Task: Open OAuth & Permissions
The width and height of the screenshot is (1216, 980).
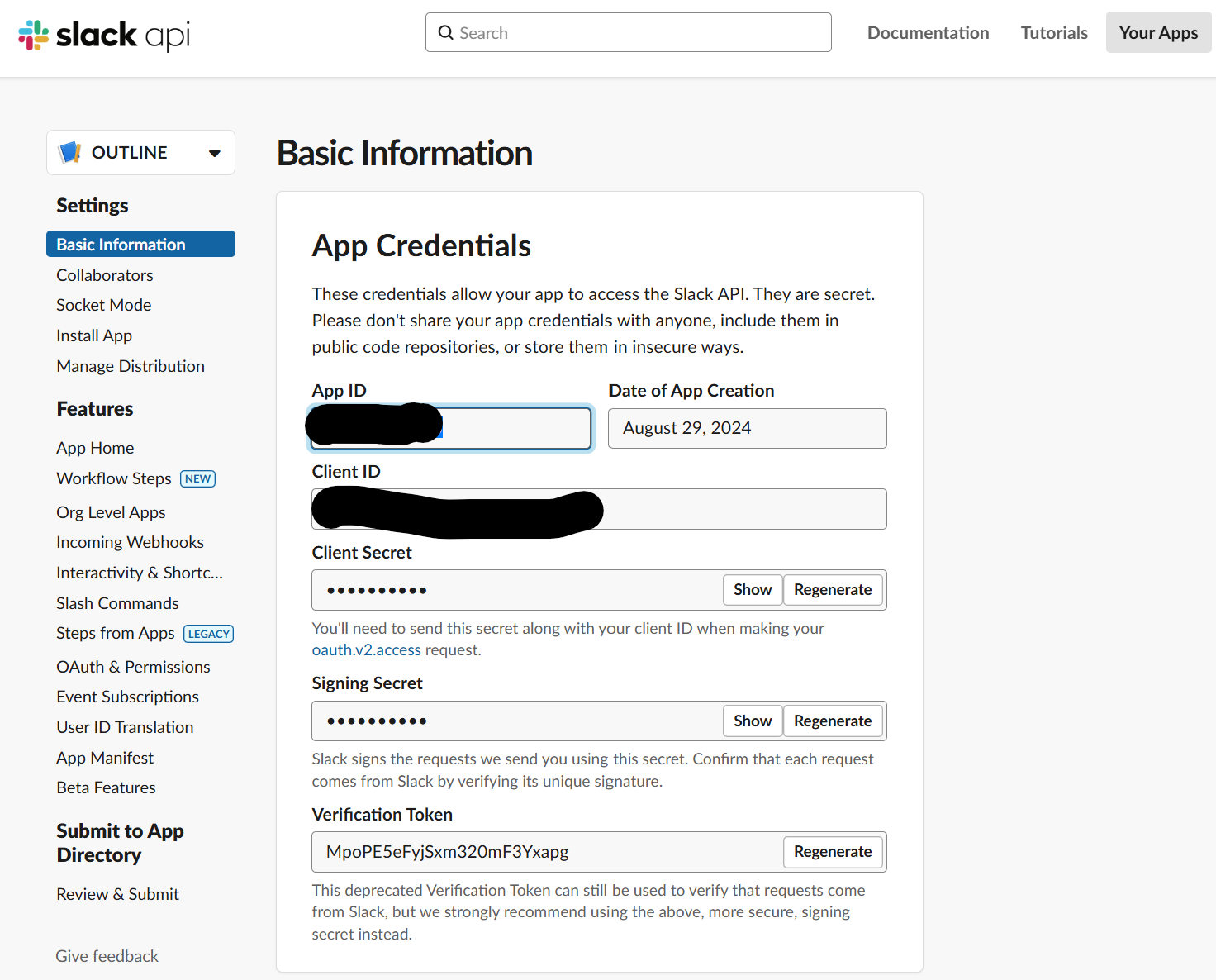Action: pos(133,667)
